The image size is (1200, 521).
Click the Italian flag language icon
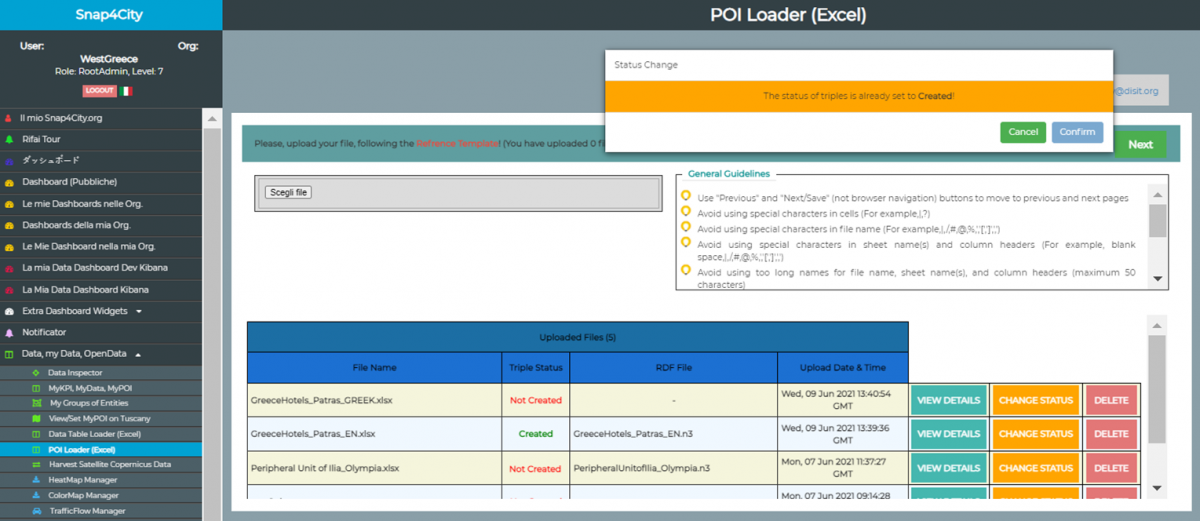pyautogui.click(x=125, y=91)
